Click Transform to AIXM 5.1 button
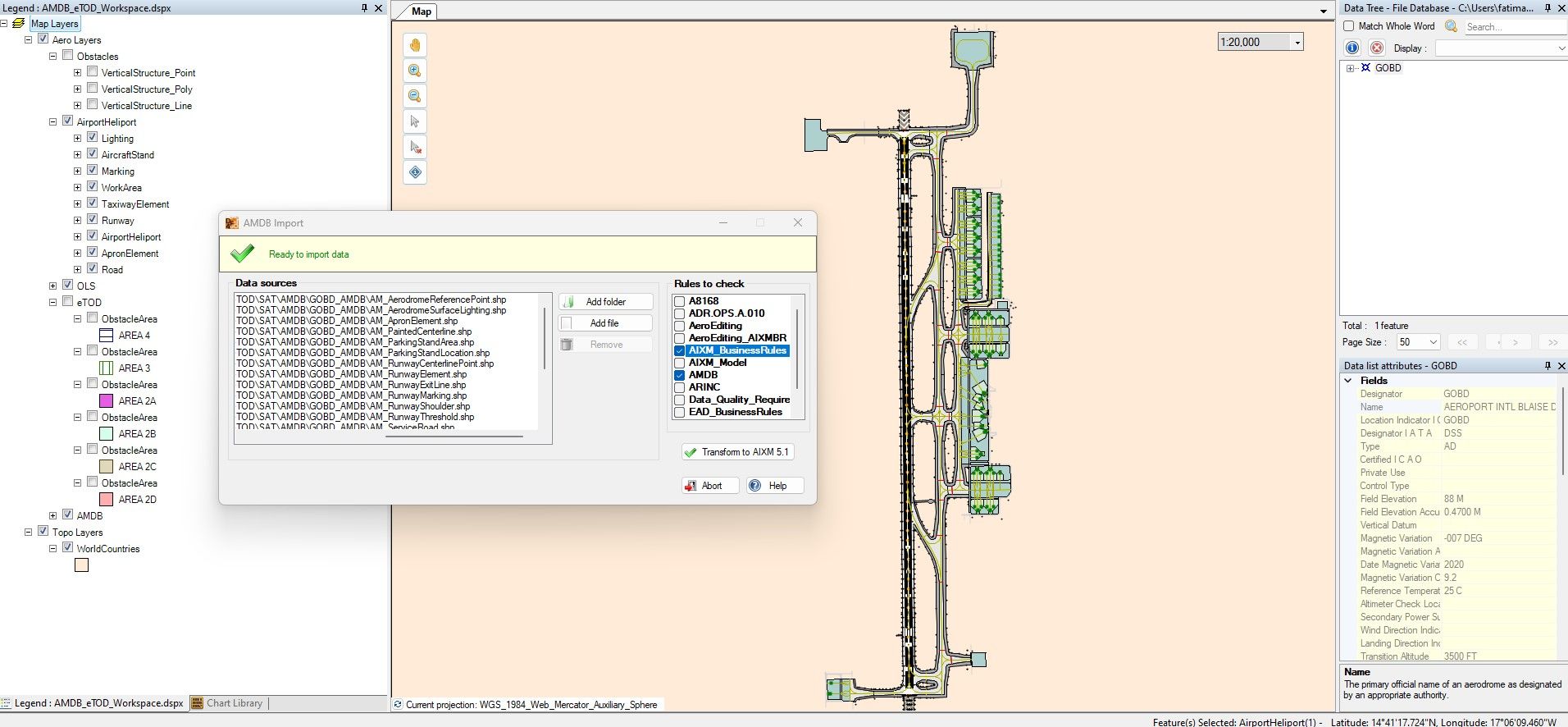This screenshot has width=1568, height=727. [x=738, y=452]
